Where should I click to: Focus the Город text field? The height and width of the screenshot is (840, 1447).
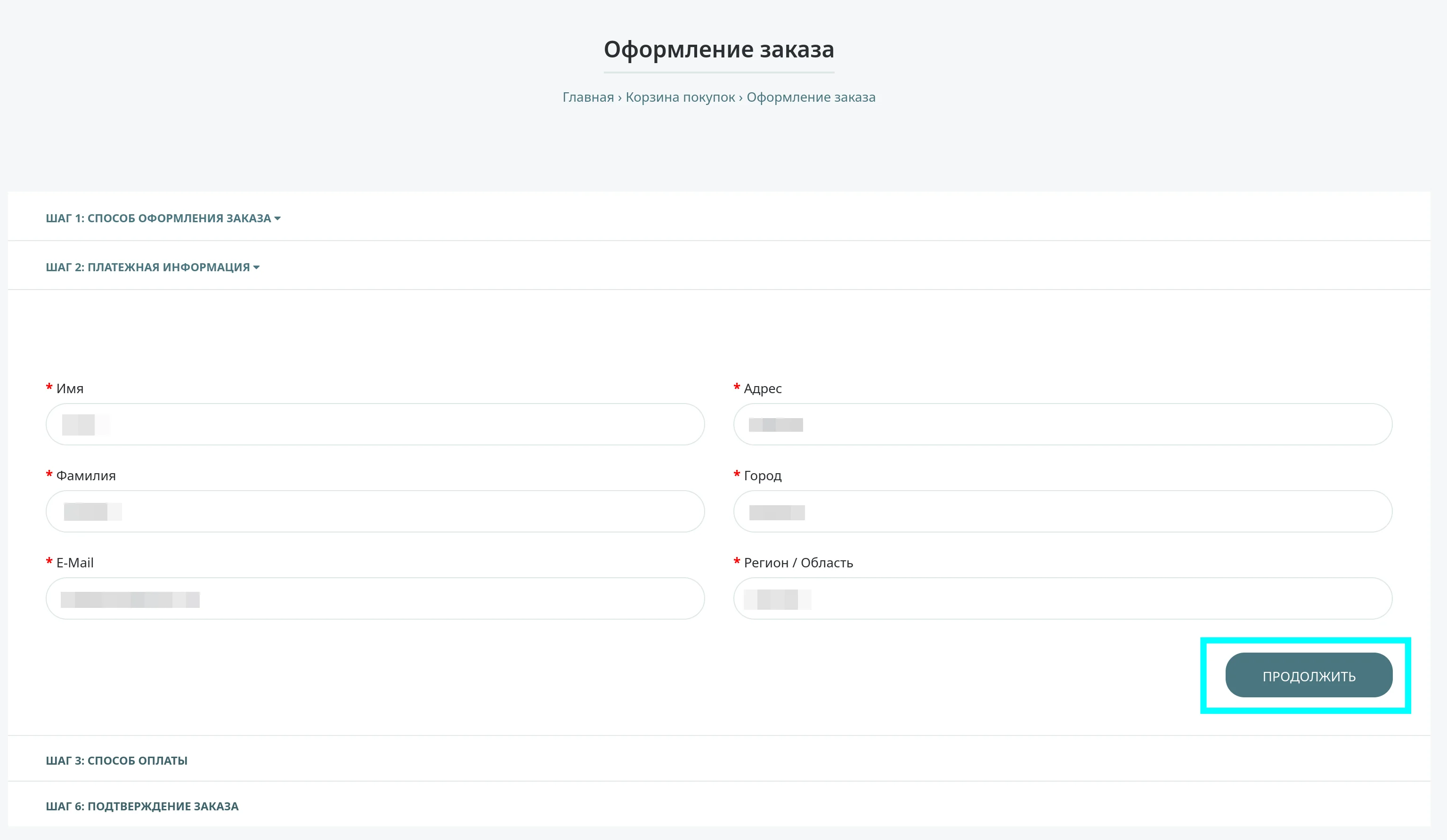[1062, 511]
